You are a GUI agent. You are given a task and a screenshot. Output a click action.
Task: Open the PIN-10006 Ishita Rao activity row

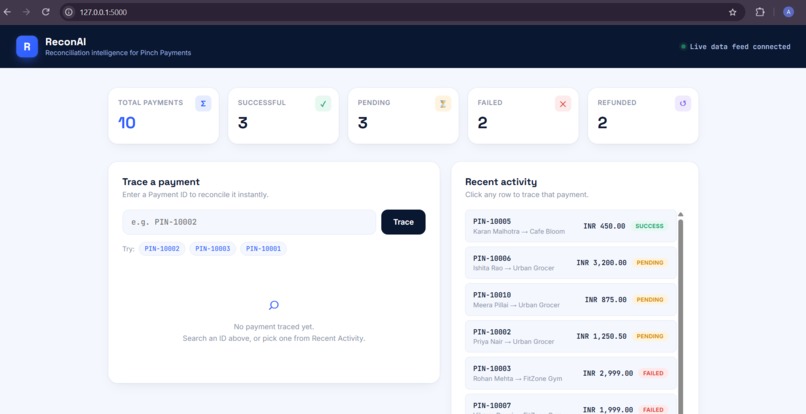pyautogui.click(x=571, y=262)
